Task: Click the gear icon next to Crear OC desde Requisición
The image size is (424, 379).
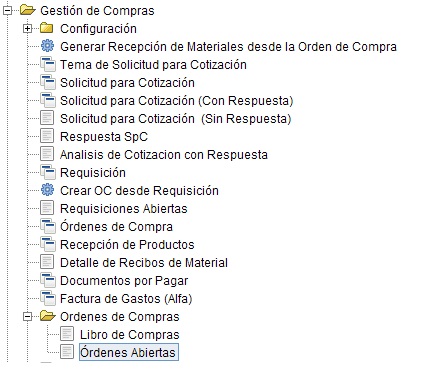Action: click(47, 190)
